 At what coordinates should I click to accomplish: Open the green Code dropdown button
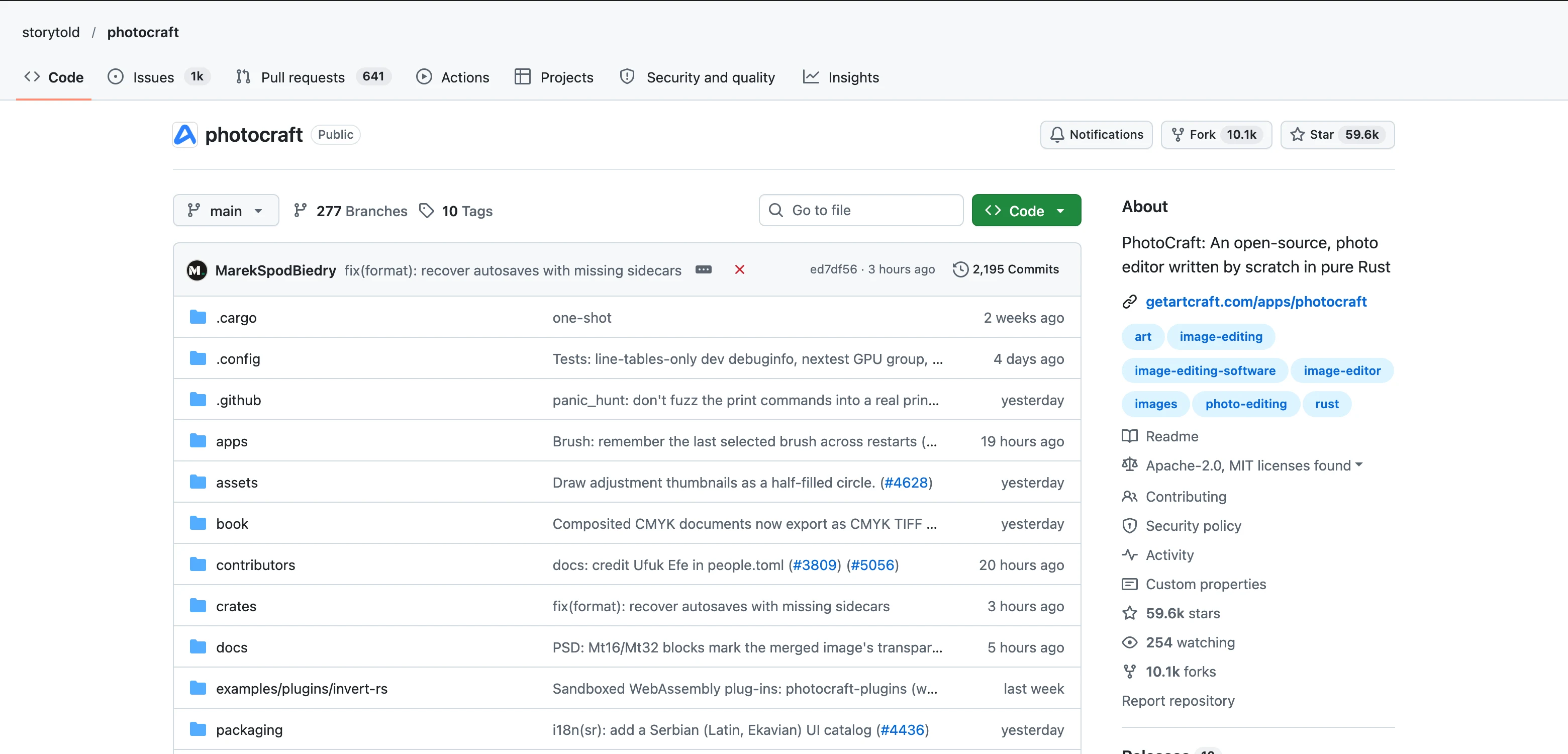click(x=1026, y=211)
